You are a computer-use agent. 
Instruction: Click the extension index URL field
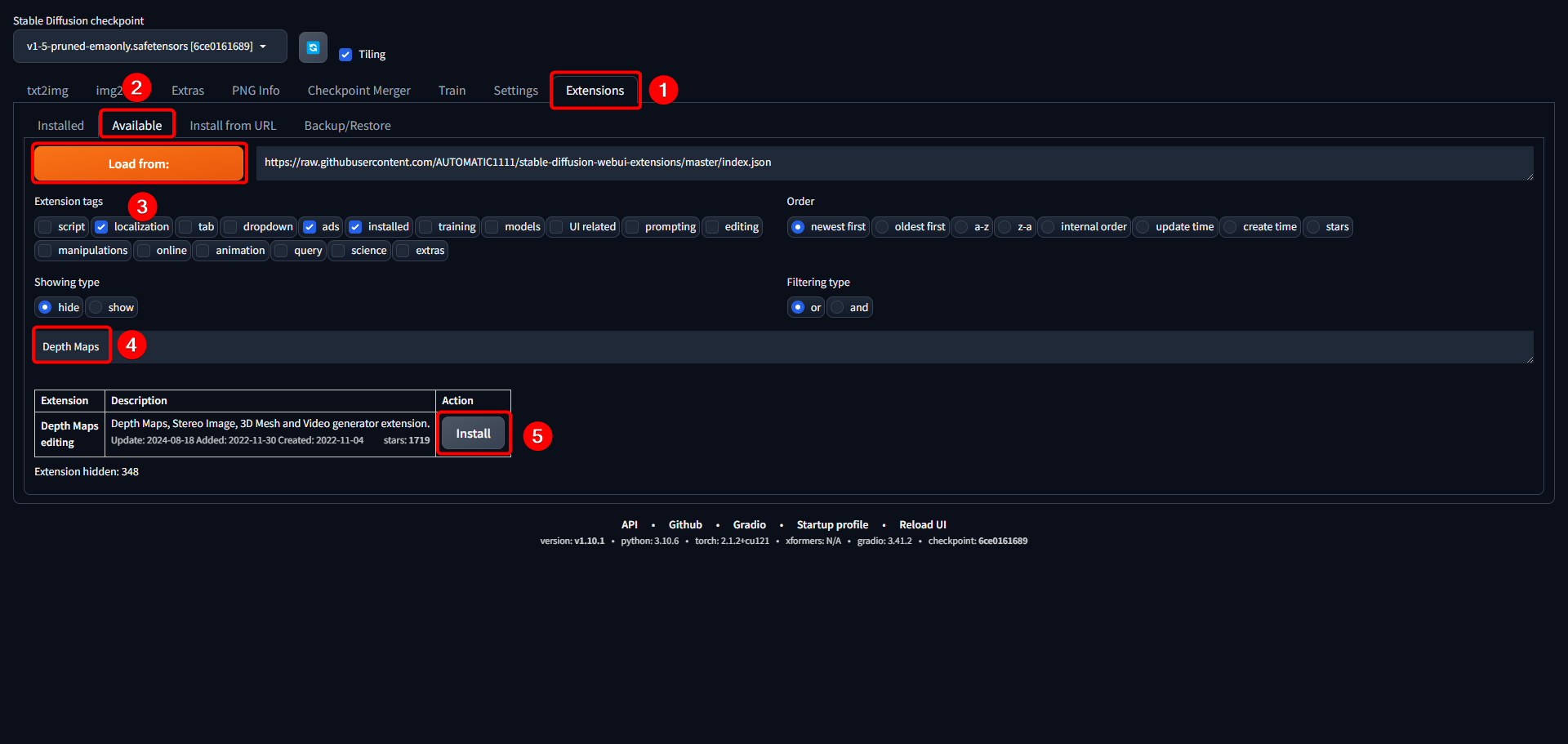point(893,163)
